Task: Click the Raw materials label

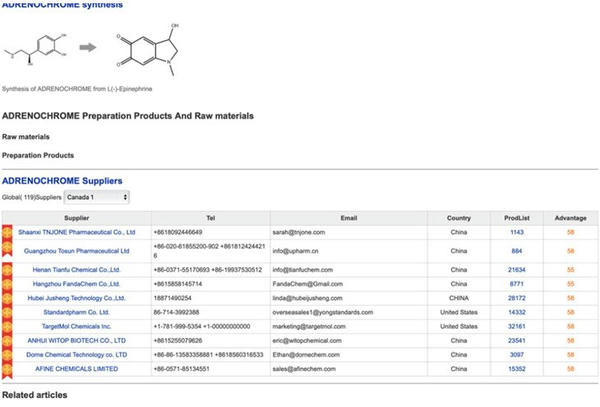Action: point(26,137)
